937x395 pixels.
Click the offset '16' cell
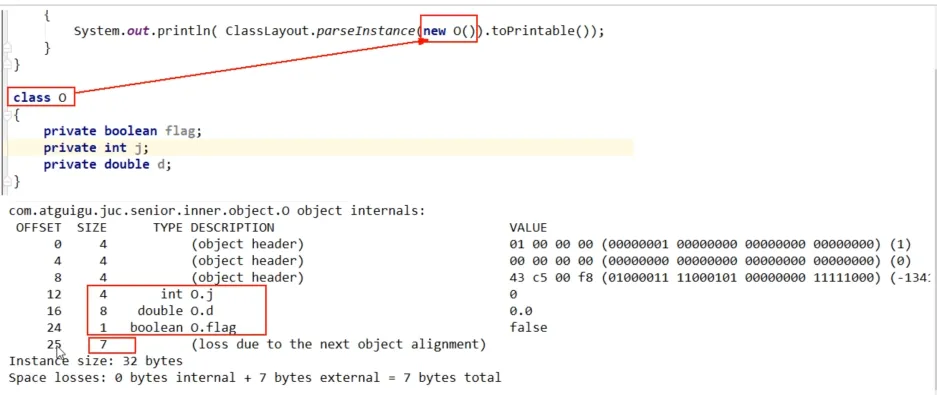click(x=53, y=311)
